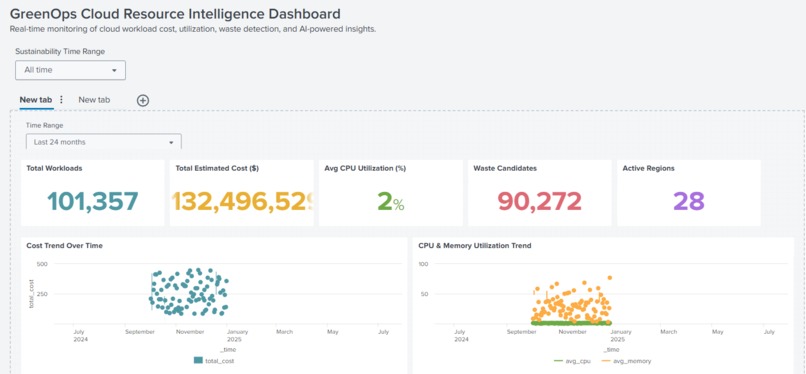Click the CPU & Memory Utilization Trend title
Screen dimensions: 806x374
(474, 246)
